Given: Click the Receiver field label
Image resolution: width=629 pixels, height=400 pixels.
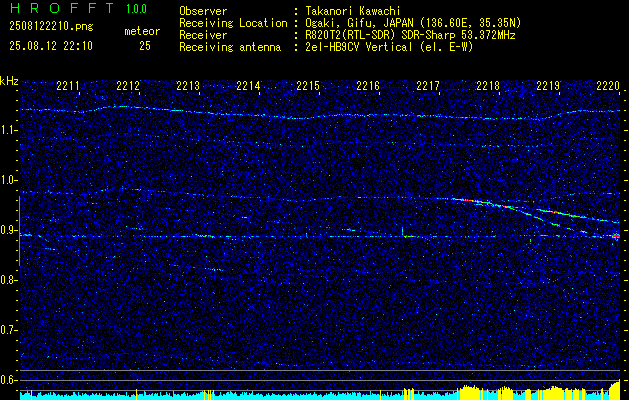Looking at the screenshot, I should (x=203, y=35).
